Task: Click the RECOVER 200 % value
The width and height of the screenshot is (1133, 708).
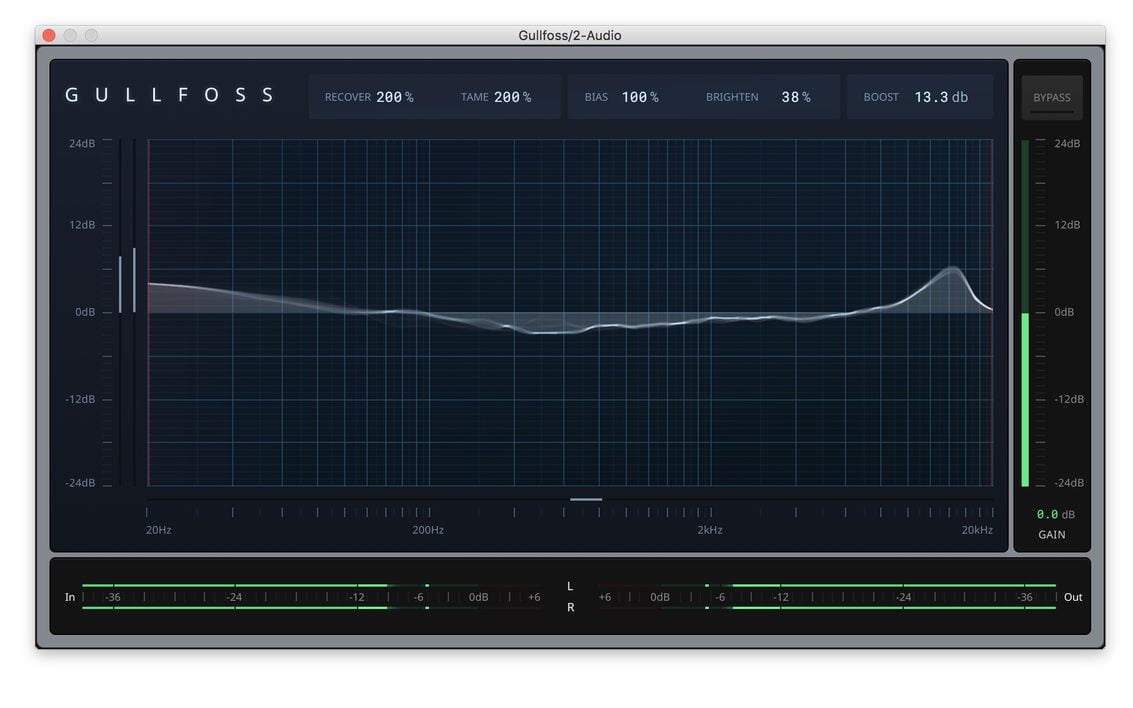Action: 395,97
